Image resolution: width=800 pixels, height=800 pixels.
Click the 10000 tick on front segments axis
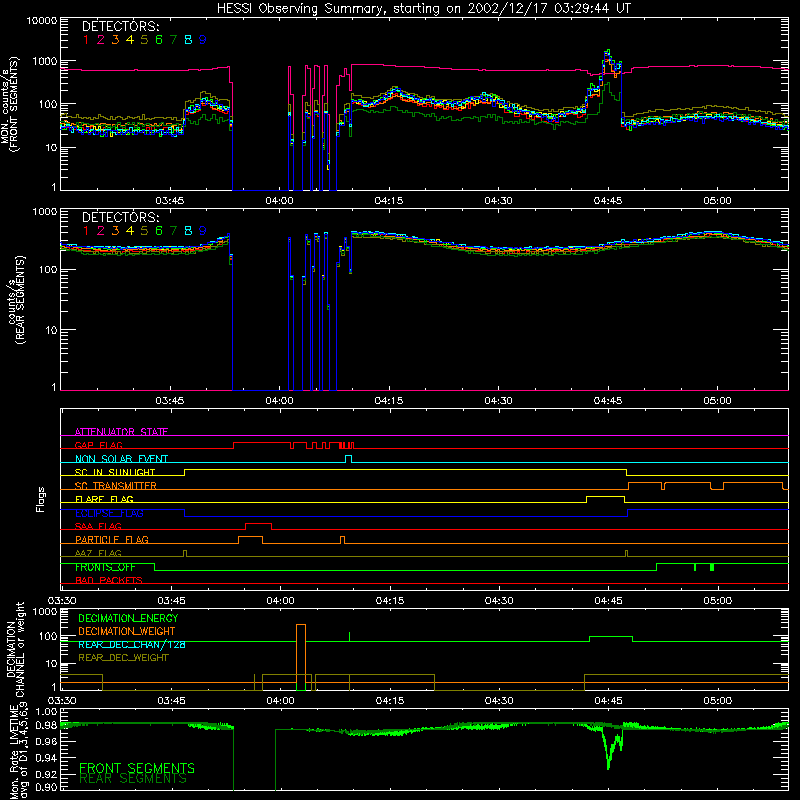click(x=41, y=21)
